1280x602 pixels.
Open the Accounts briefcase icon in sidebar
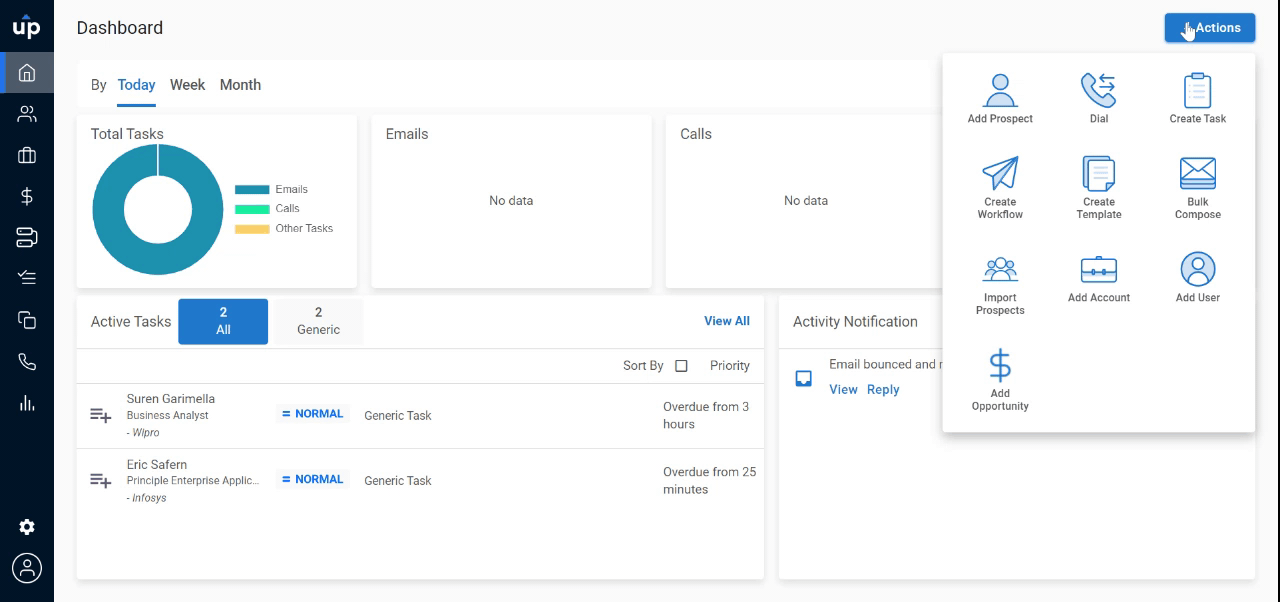coord(27,155)
